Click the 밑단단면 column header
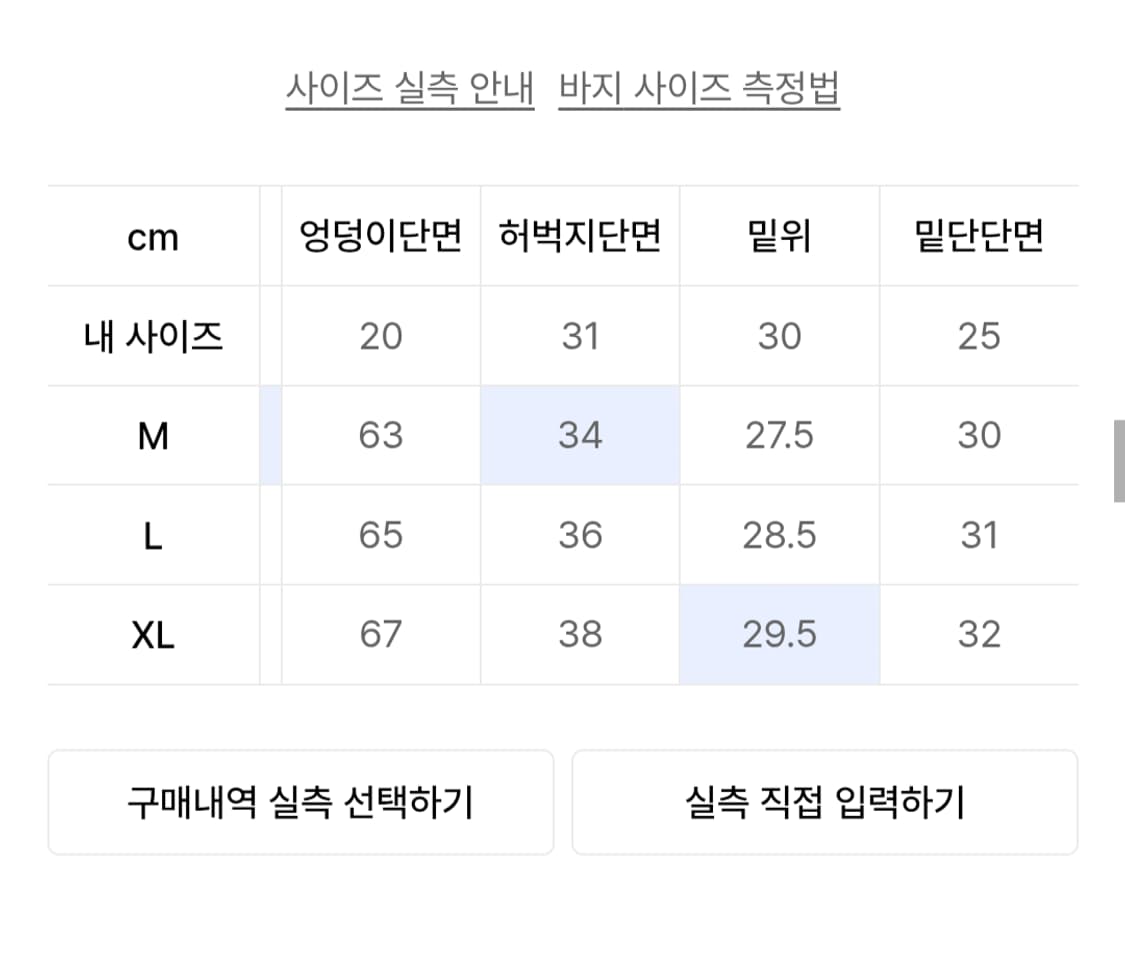 click(x=979, y=237)
